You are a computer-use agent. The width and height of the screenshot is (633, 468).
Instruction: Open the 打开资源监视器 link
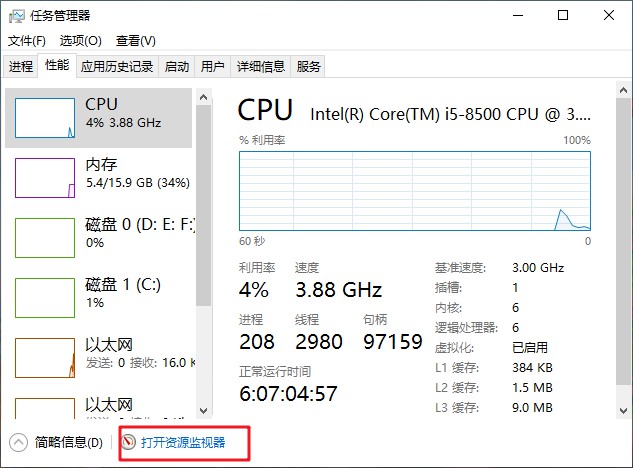183,442
